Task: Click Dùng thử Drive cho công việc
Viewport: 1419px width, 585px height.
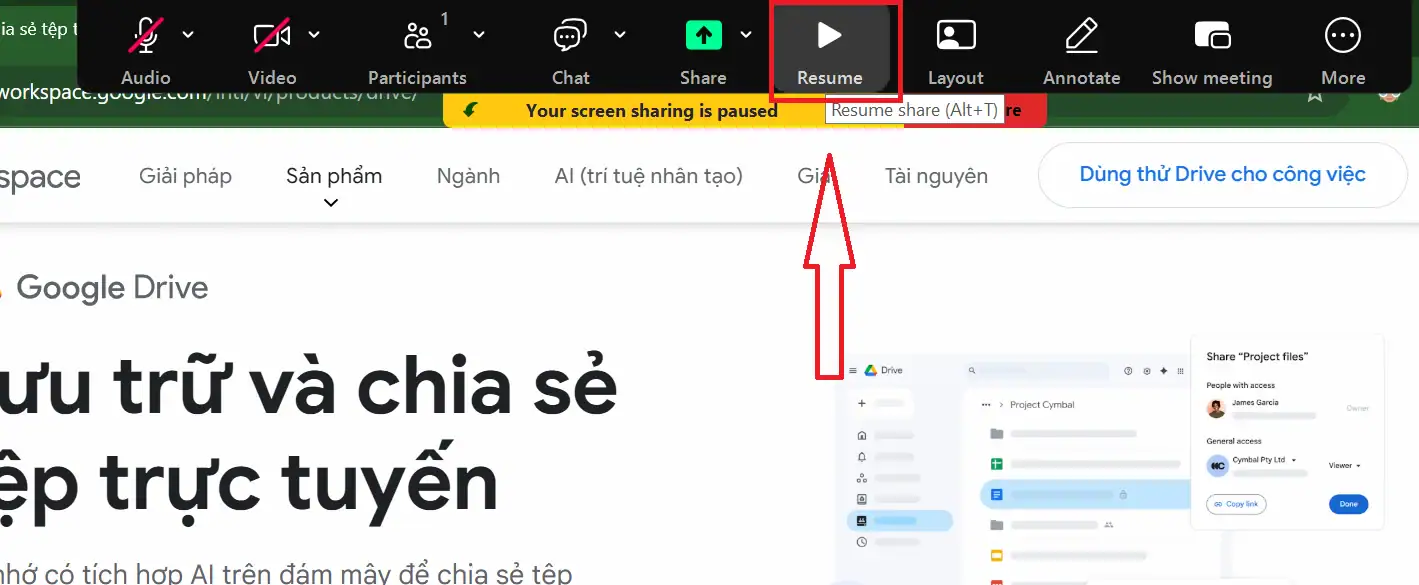Action: click(1222, 175)
